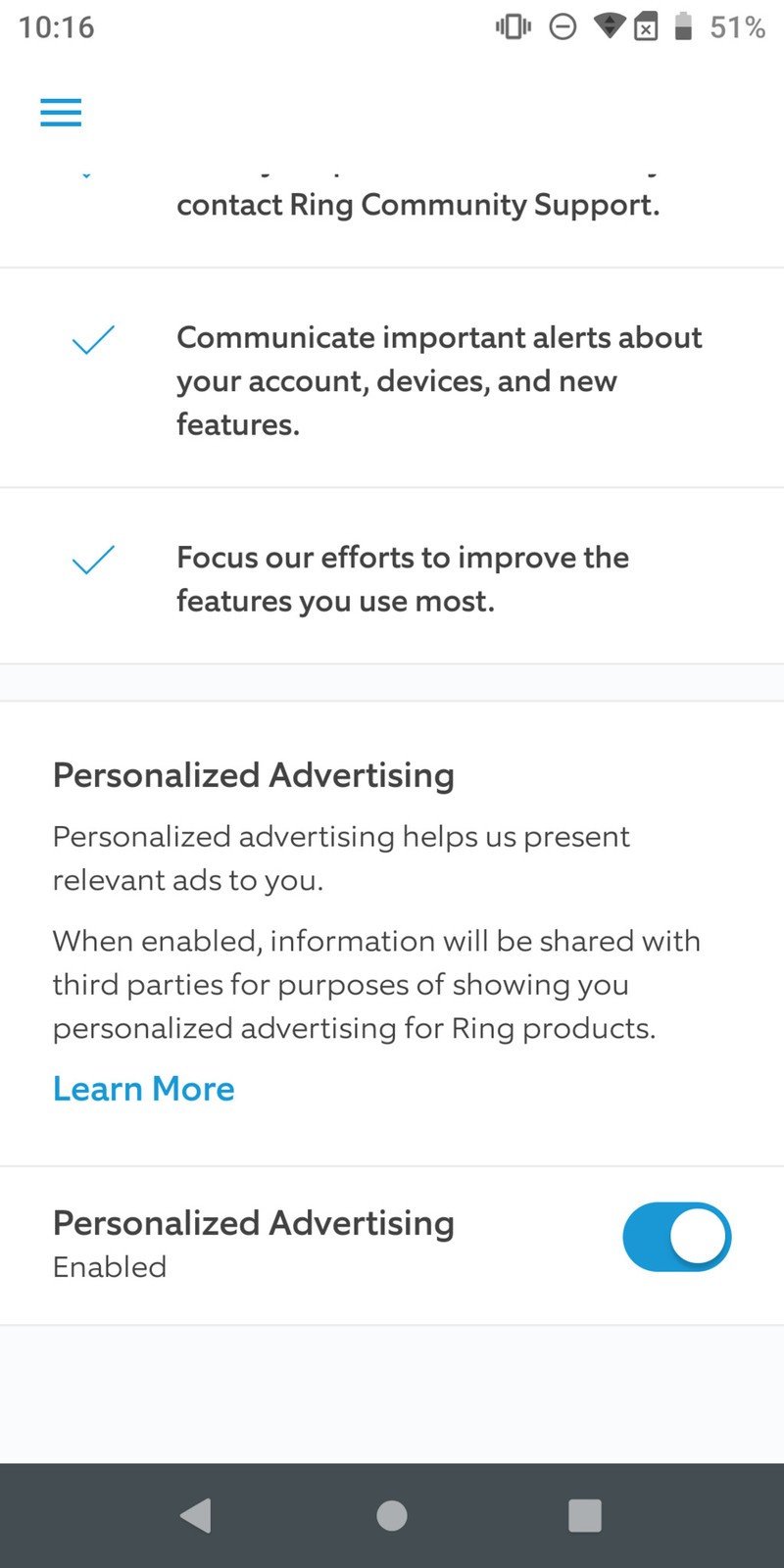The width and height of the screenshot is (784, 1568).
Task: Tap the do-not-disturb status icon
Action: 563,26
